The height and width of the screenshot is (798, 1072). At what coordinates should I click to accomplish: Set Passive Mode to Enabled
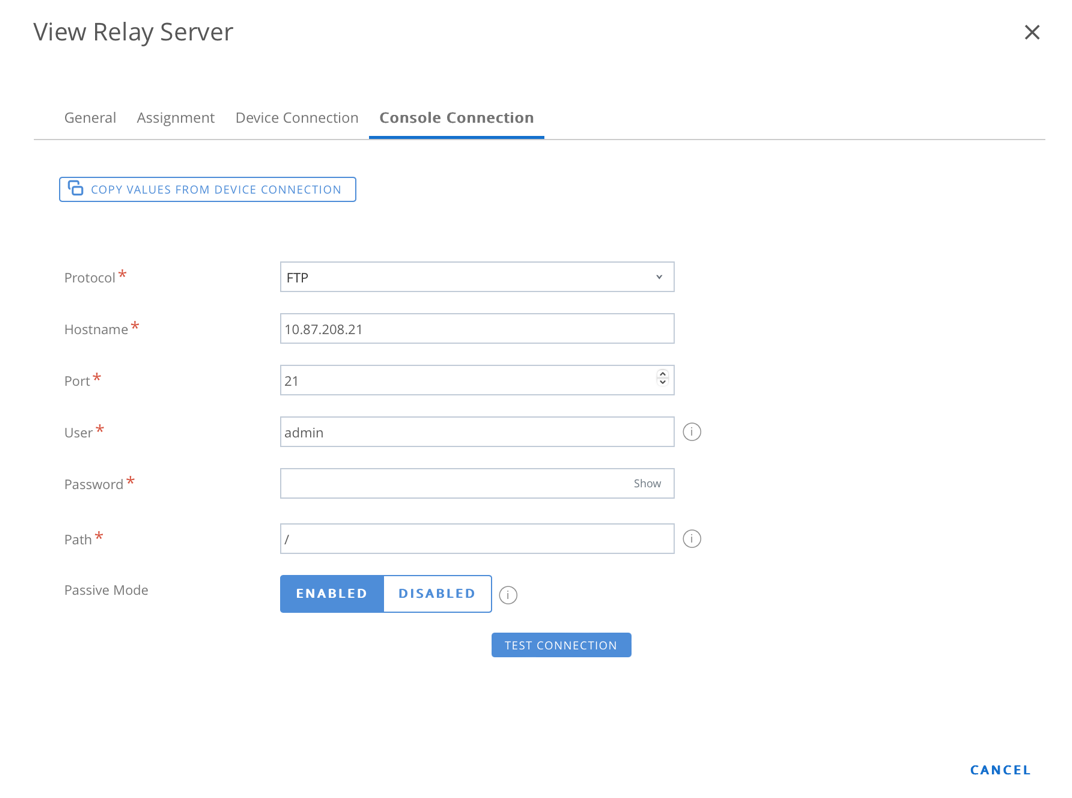click(x=332, y=594)
